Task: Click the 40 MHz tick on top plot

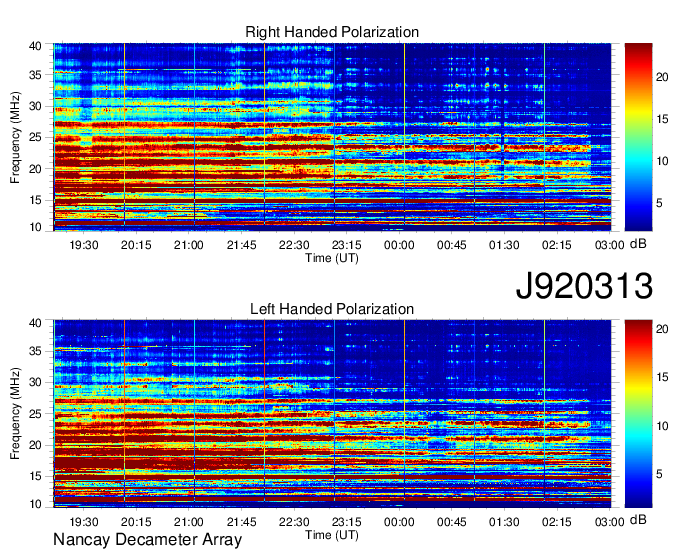Action: click(x=35, y=46)
